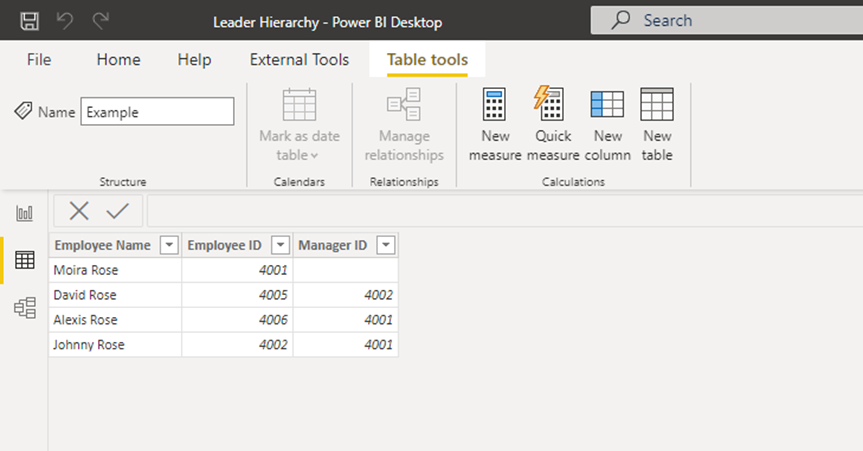
Task: Switch to the Home tab
Action: click(x=118, y=60)
